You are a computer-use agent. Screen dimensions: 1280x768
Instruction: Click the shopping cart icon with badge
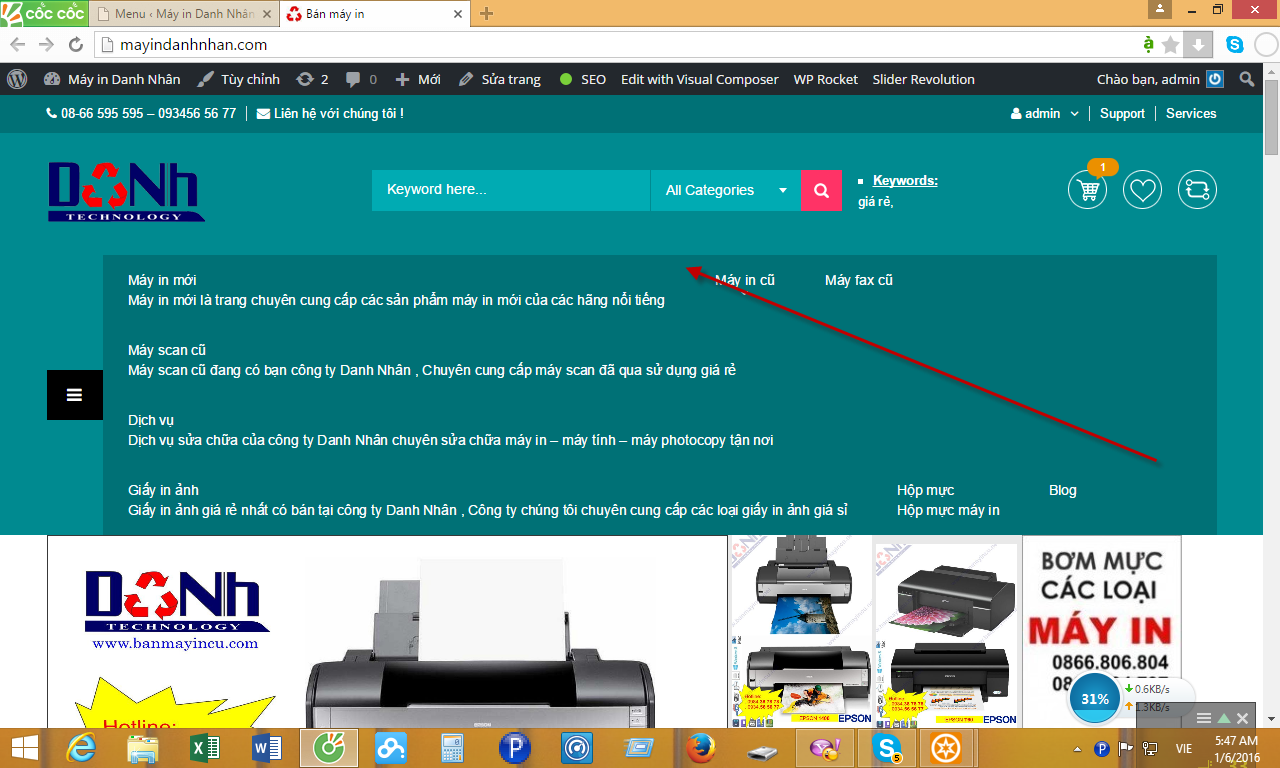[1087, 189]
